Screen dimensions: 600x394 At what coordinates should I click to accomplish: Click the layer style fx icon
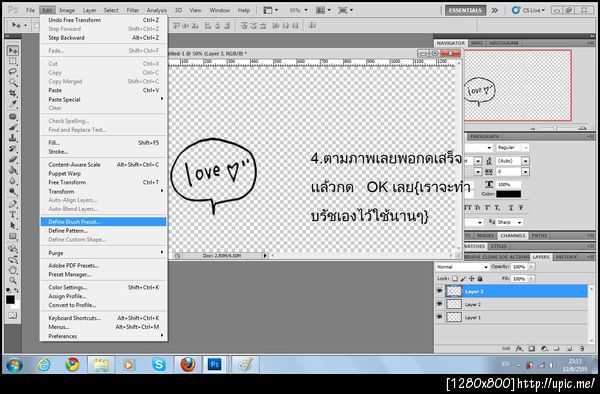click(519, 348)
